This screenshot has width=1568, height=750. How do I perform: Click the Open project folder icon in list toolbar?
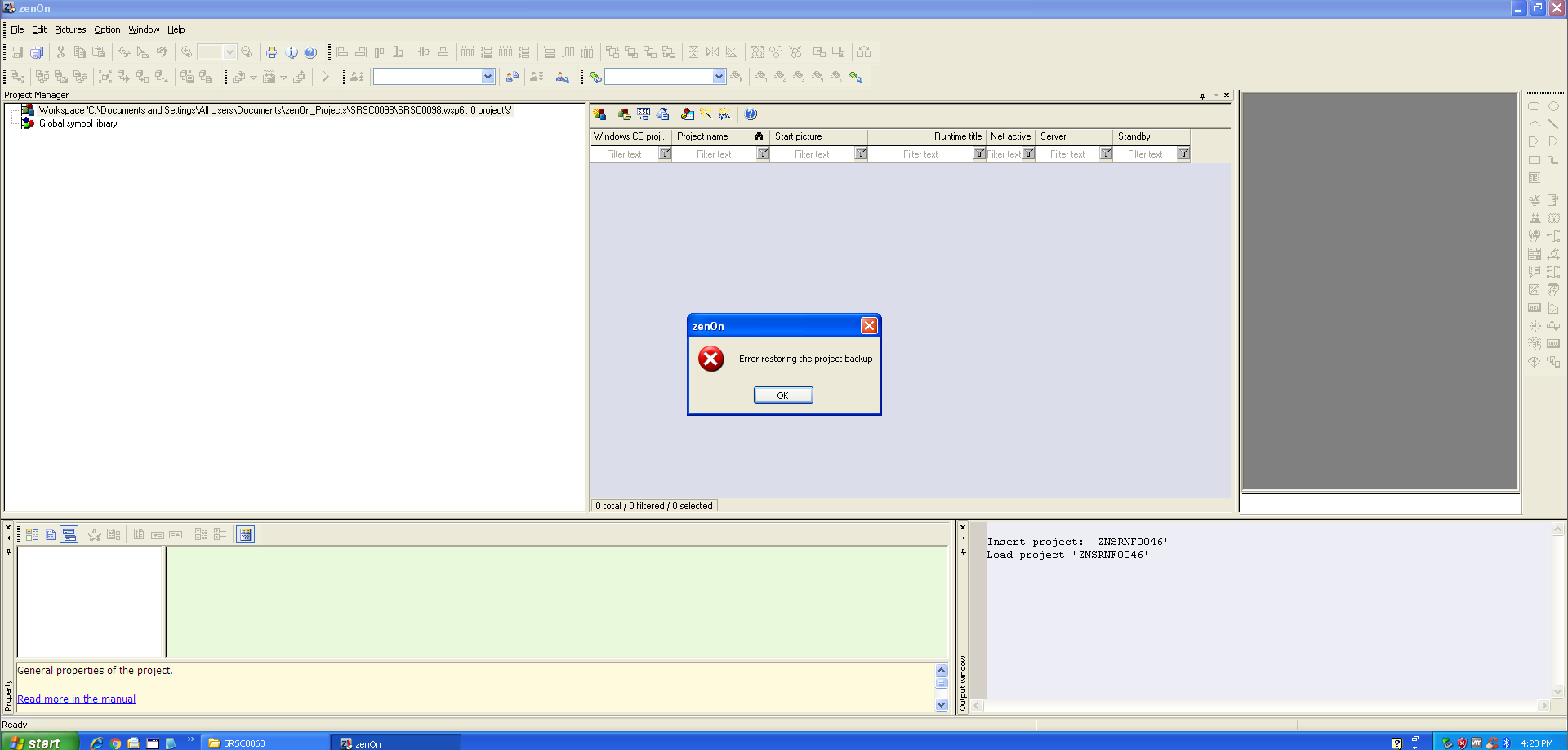pyautogui.click(x=625, y=114)
